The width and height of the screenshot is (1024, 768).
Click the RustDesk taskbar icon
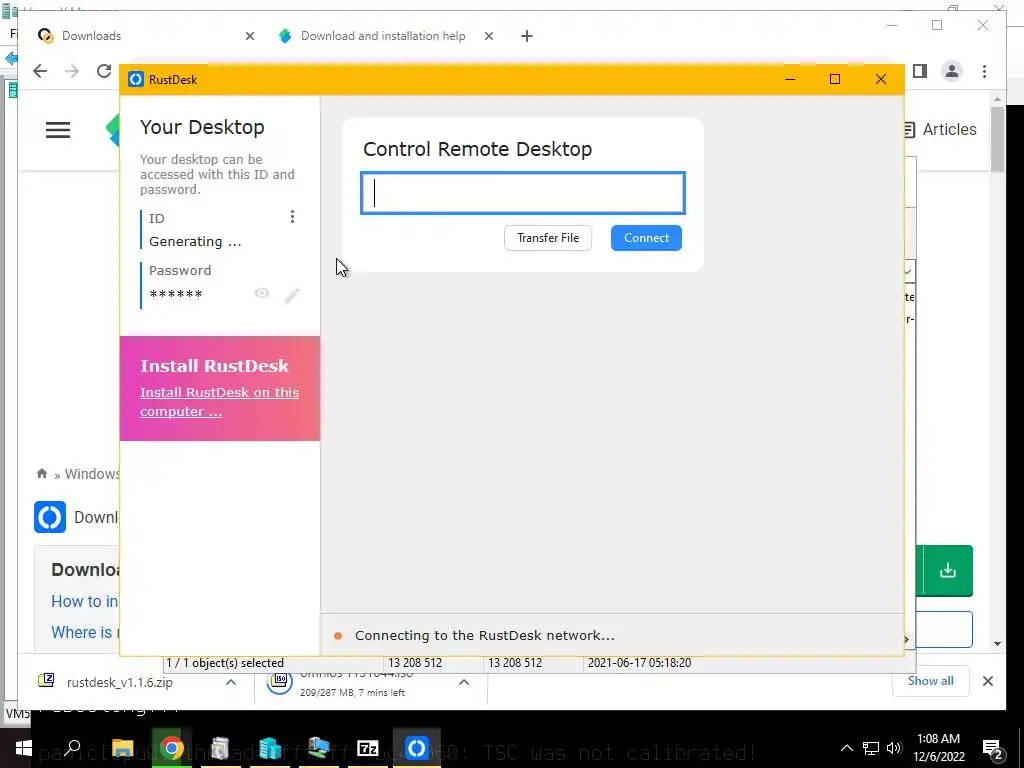[x=417, y=748]
